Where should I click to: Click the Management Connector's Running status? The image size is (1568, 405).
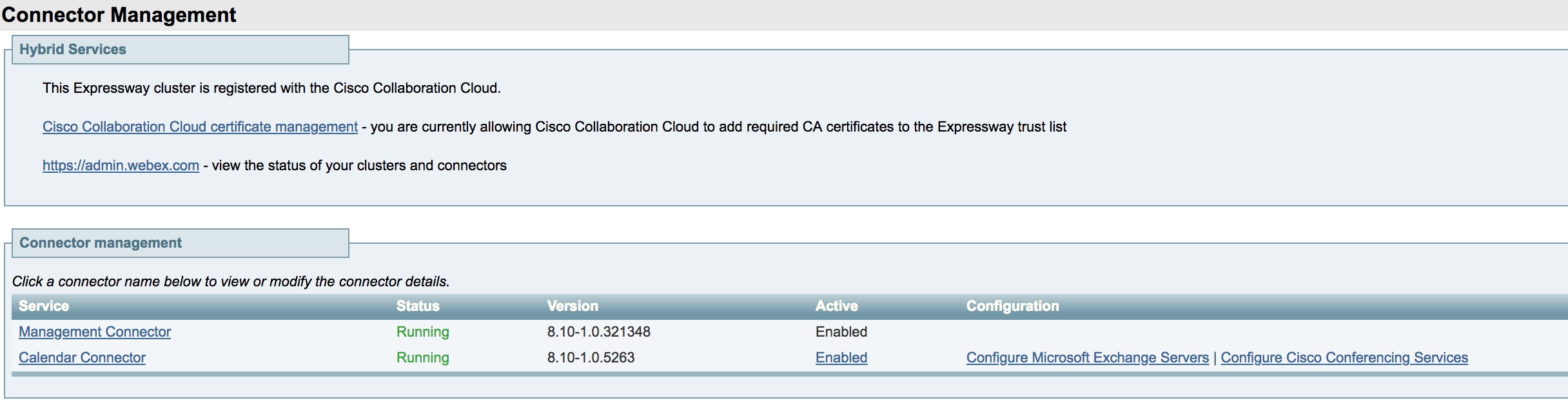[422, 332]
